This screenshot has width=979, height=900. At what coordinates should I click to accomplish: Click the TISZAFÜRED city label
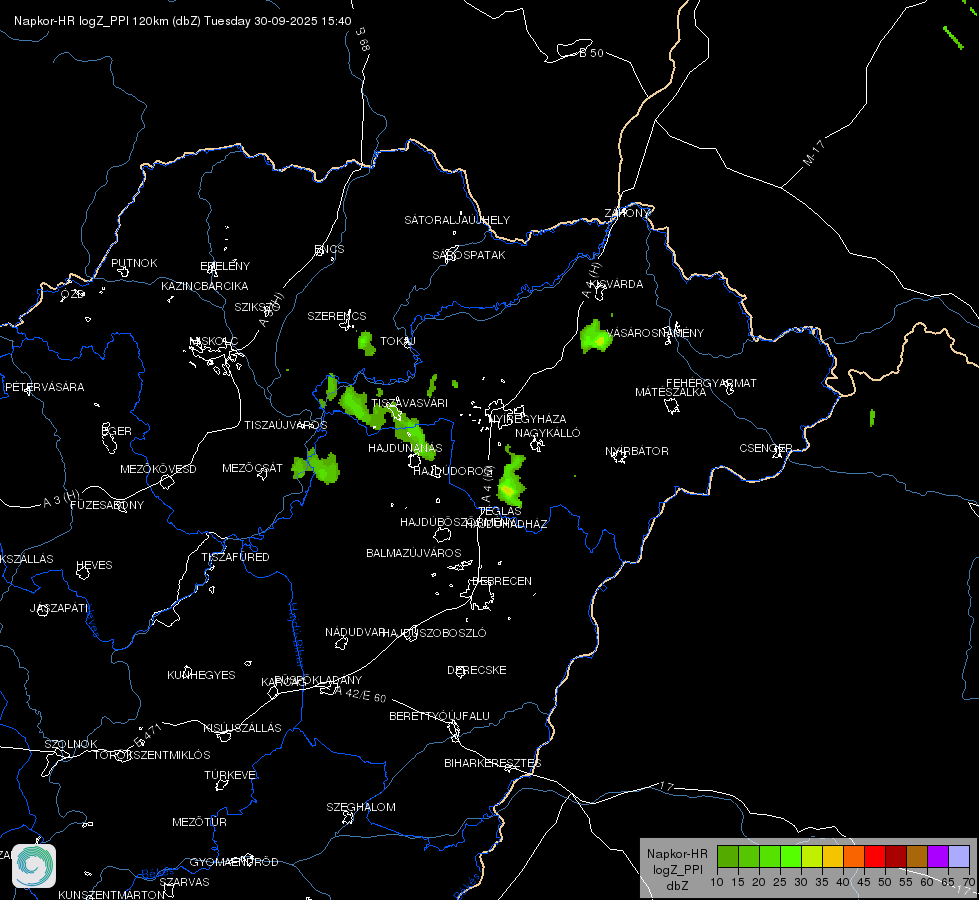click(x=235, y=556)
